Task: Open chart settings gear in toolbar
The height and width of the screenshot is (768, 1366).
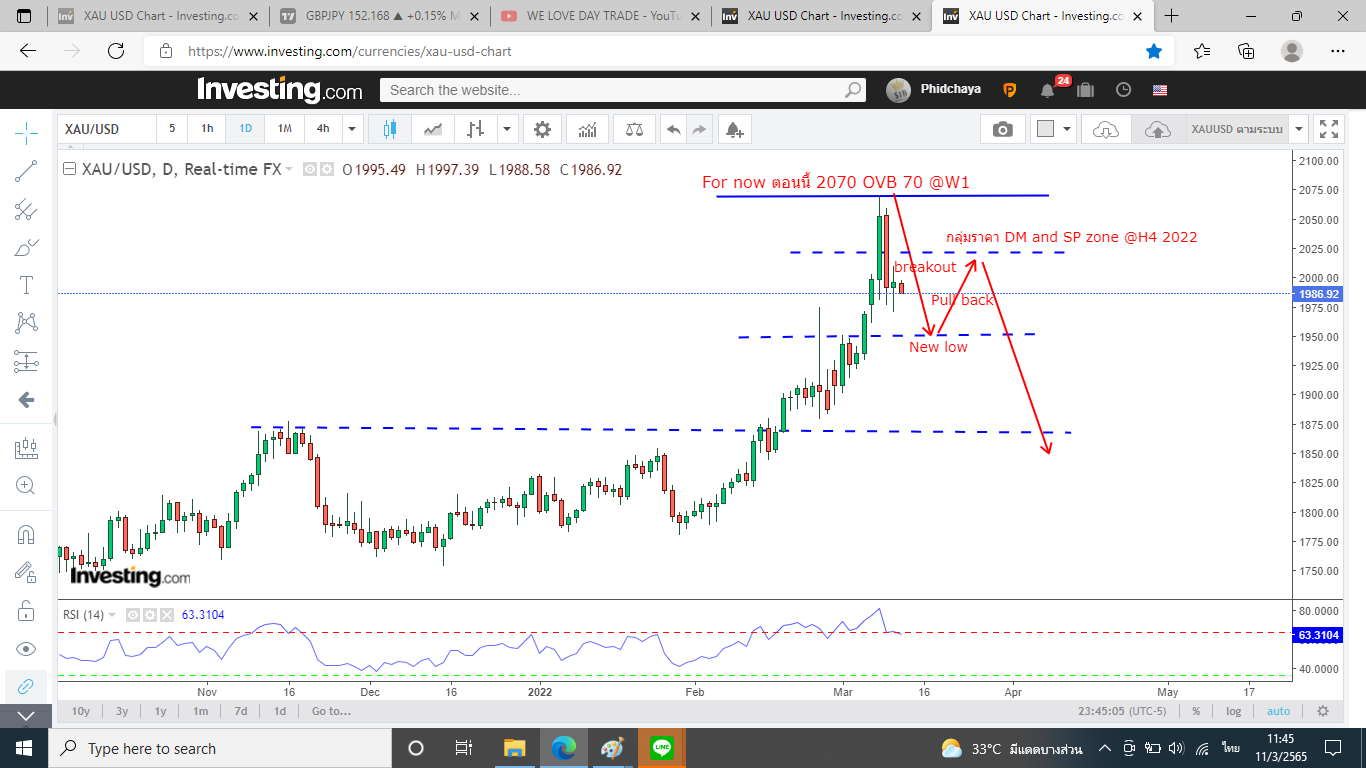Action: 542,129
